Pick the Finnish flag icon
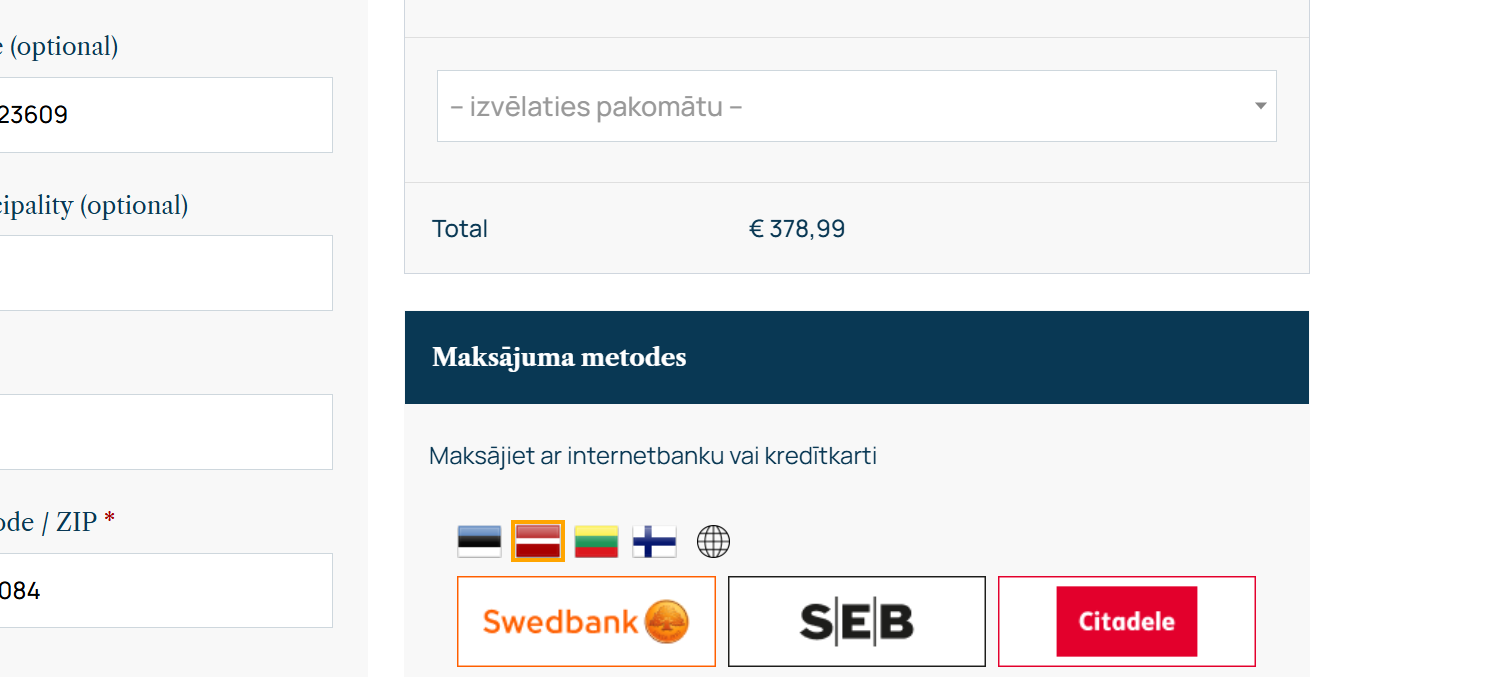This screenshot has width=1499, height=677. pos(654,542)
